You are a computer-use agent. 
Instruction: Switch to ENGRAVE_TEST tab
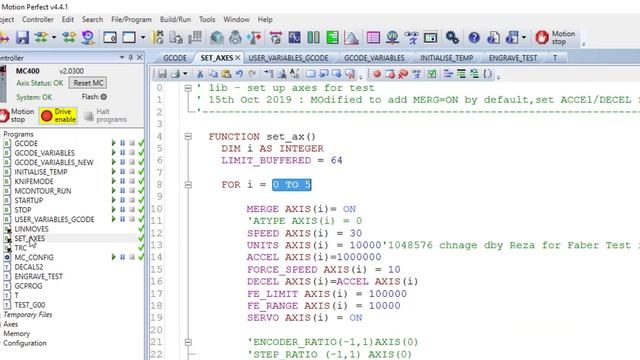point(513,58)
